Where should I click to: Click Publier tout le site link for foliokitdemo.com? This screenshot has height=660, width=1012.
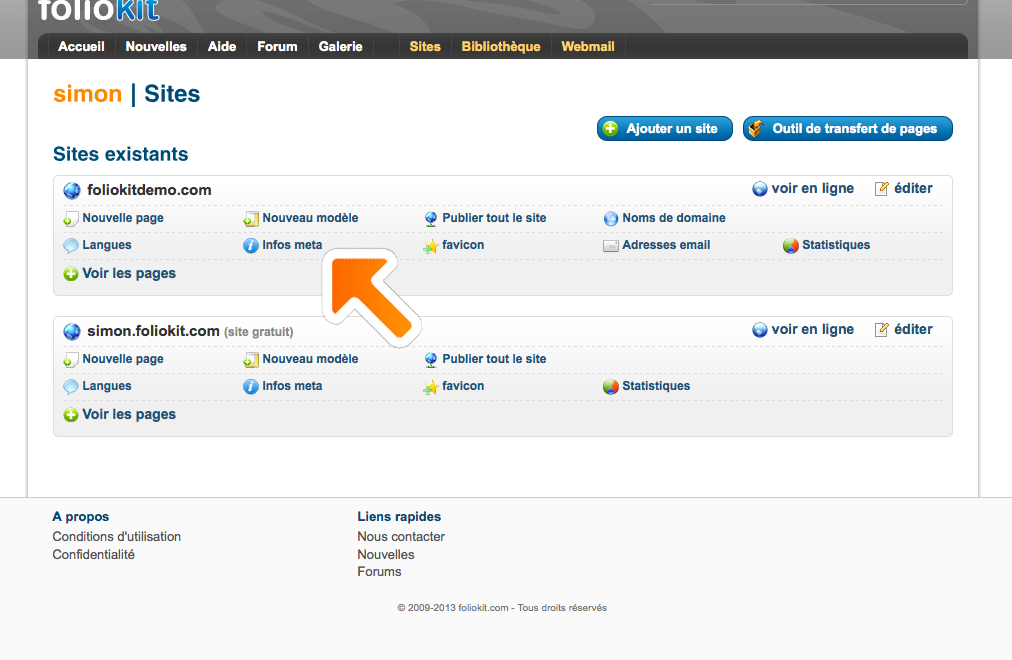(x=494, y=218)
